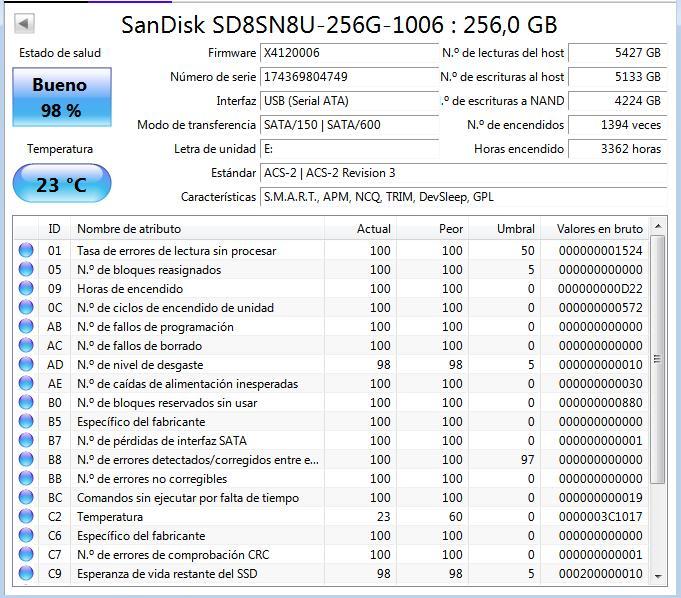Select row N.º de pérdidas de interfaz SATA

point(332,441)
